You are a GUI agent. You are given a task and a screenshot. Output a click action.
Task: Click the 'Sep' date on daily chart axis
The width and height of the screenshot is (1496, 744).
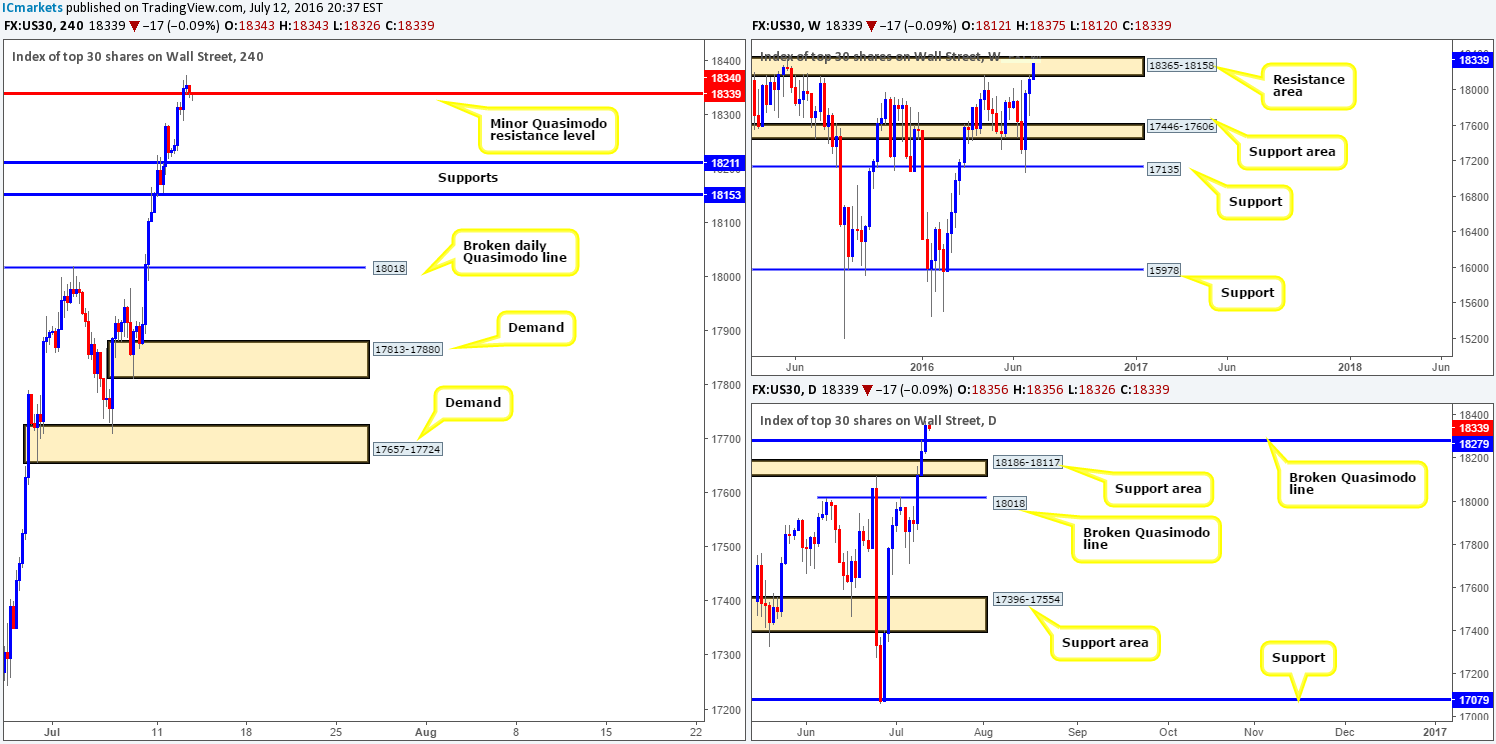coord(1078,732)
